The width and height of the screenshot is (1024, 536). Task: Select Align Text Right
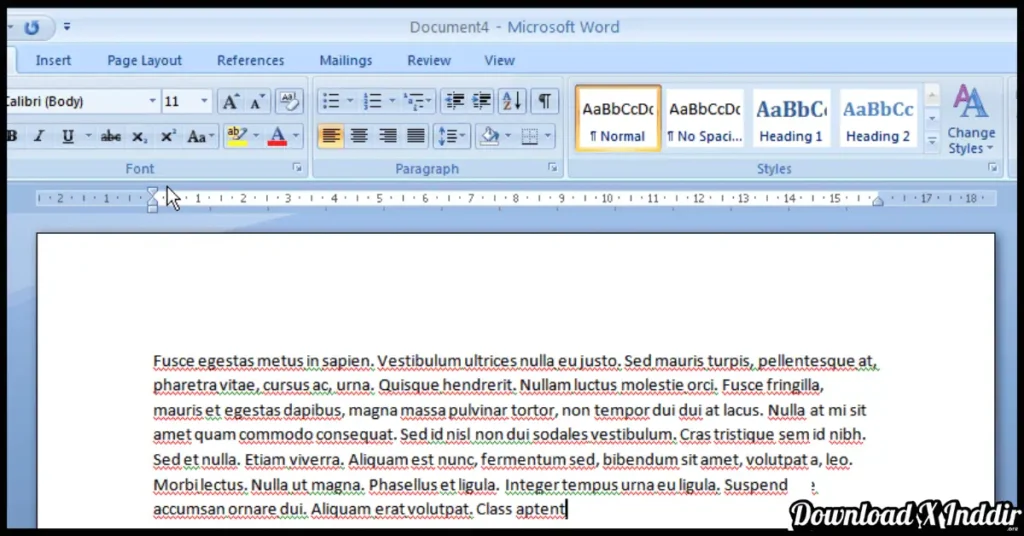[x=387, y=136]
